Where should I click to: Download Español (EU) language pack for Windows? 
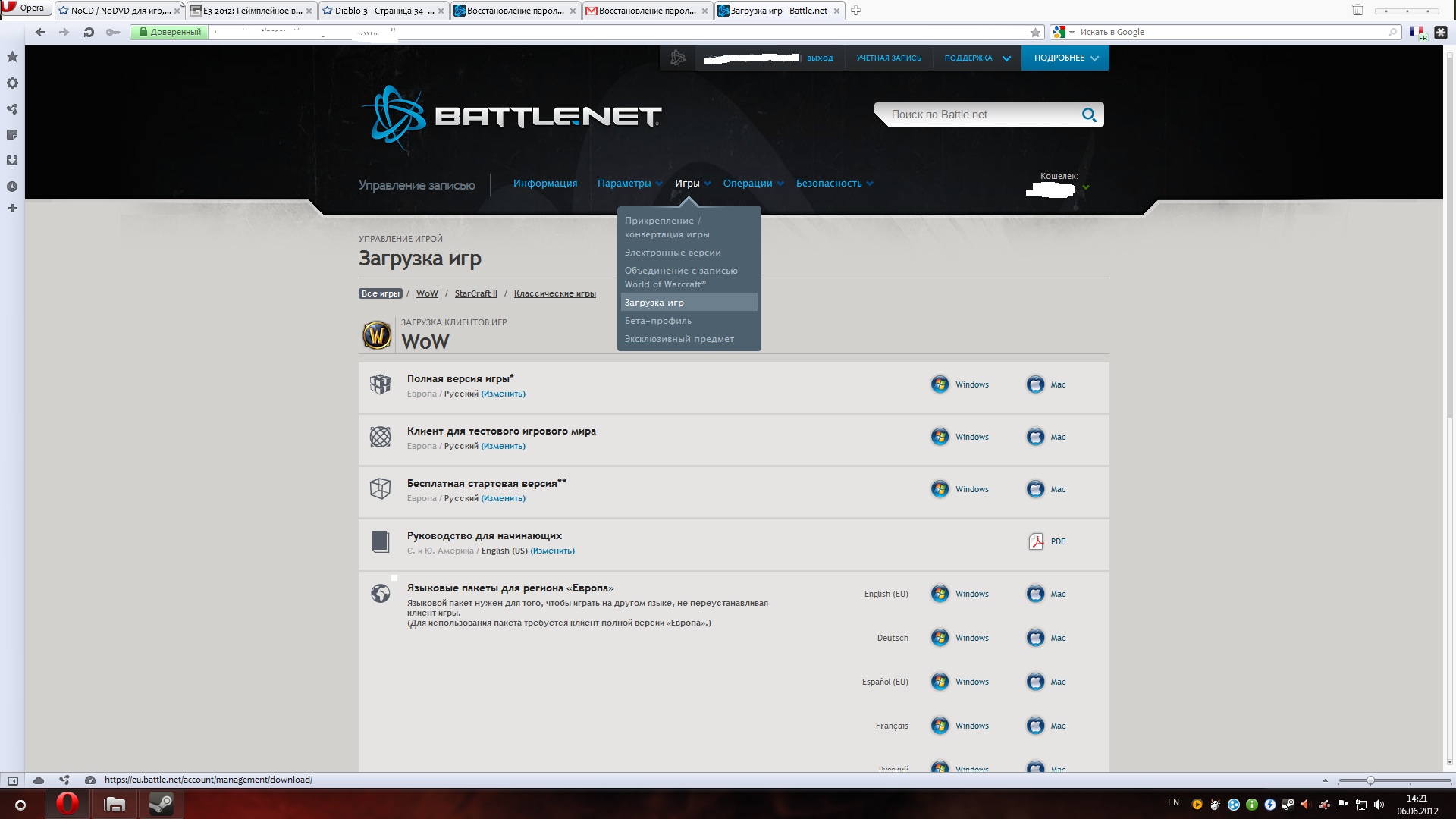coord(960,682)
